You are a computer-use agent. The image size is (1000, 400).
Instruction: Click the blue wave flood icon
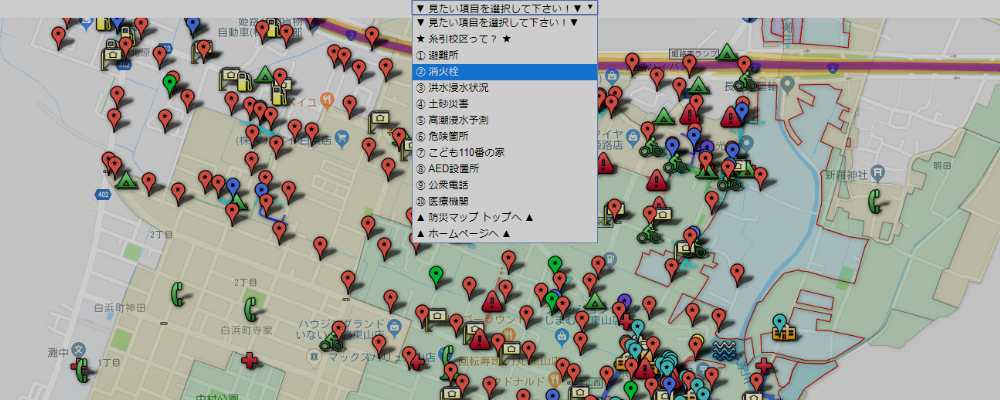pyautogui.click(x=724, y=349)
